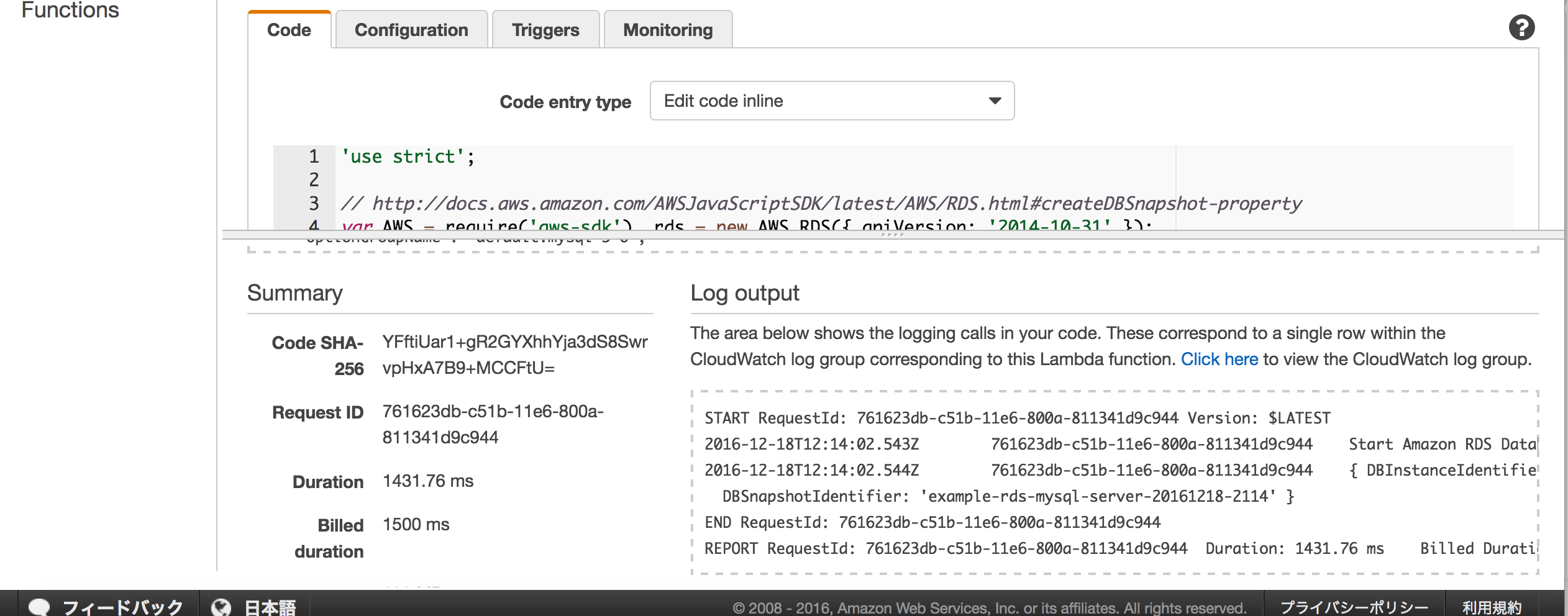Open the help question mark icon
The width and height of the screenshot is (1568, 616).
[x=1521, y=28]
